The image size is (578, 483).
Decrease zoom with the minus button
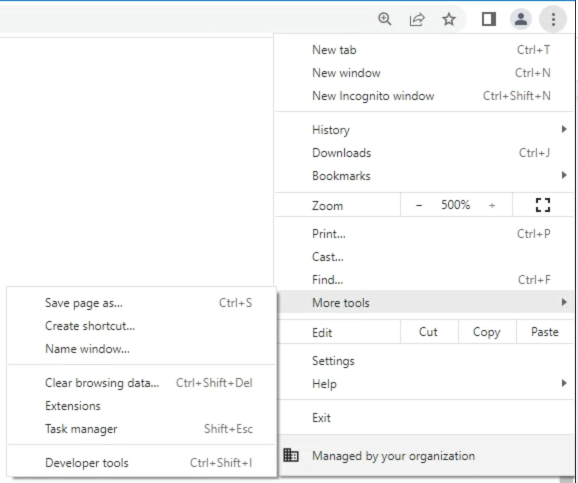click(419, 205)
